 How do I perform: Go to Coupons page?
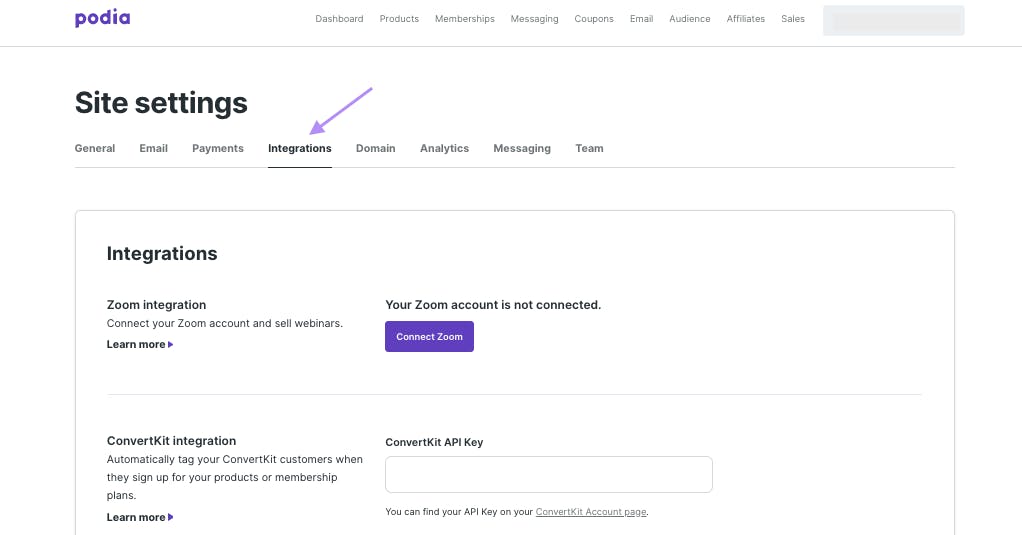coord(594,19)
